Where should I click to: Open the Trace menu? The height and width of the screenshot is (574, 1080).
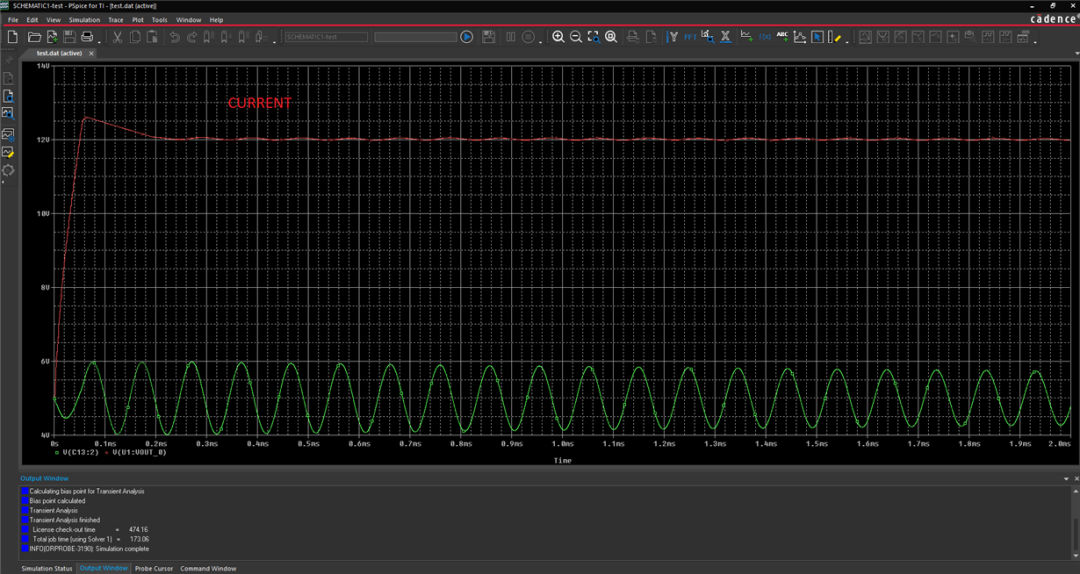click(x=116, y=20)
